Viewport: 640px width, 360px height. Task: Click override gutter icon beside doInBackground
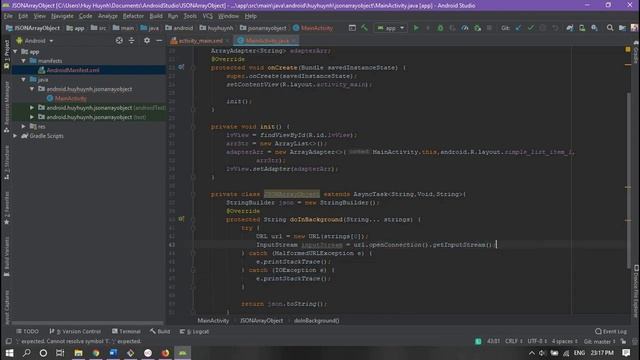pos(181,219)
